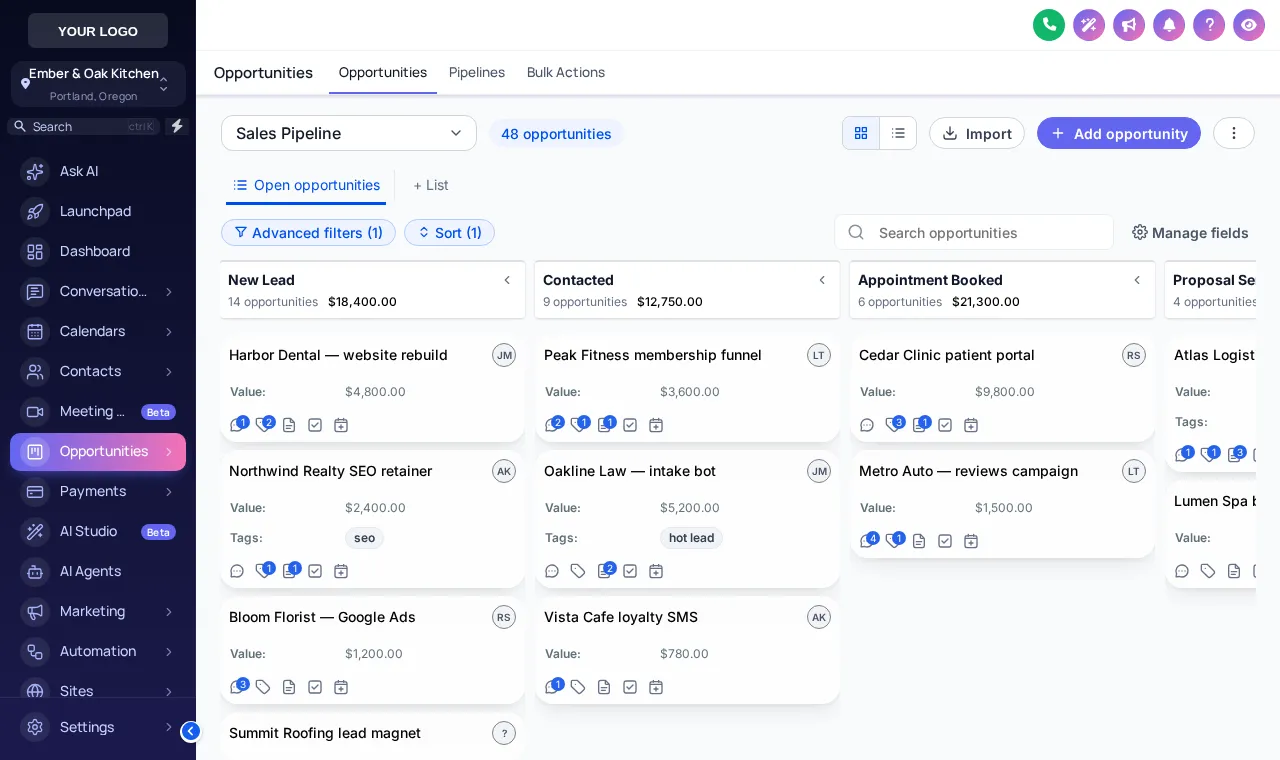Collapse the New Lead column
Image resolution: width=1280 pixels, height=760 pixels.
pos(507,280)
